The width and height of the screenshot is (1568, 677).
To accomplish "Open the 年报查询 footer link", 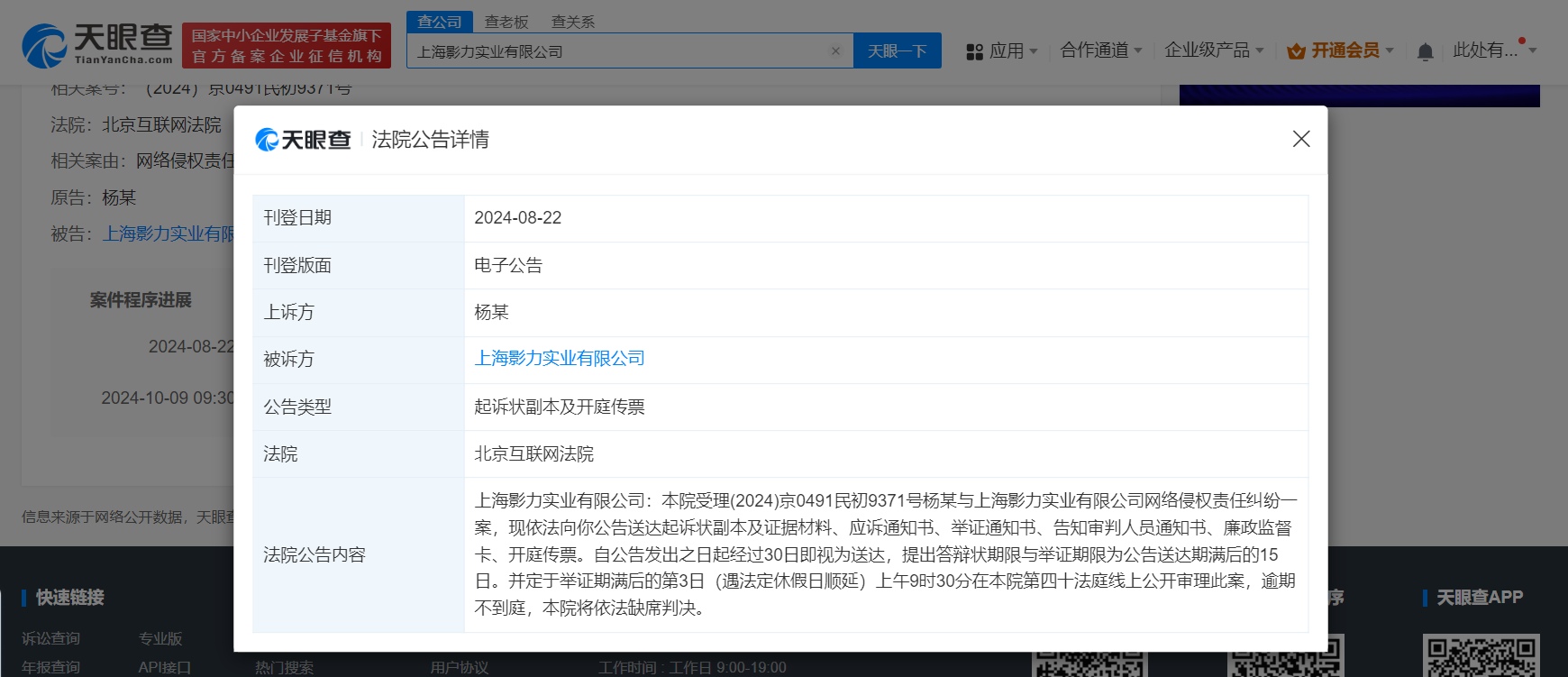I will click(51, 667).
